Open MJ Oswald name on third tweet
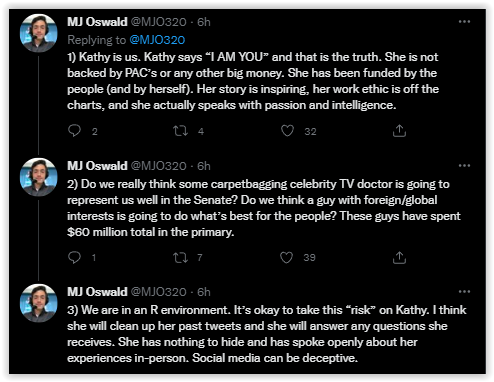Image resolution: width=494 pixels, height=382 pixels. 97,292
